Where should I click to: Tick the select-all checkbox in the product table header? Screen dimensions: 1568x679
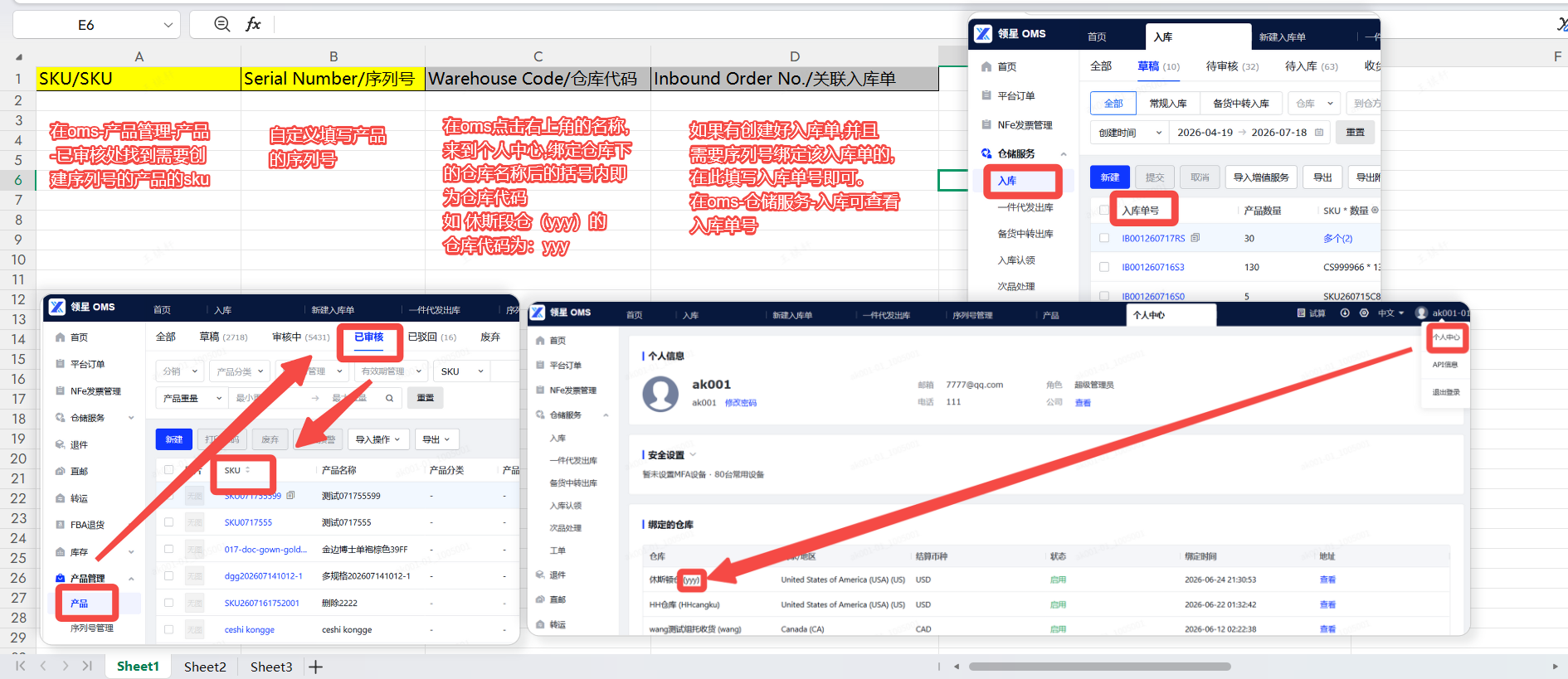pos(168,469)
